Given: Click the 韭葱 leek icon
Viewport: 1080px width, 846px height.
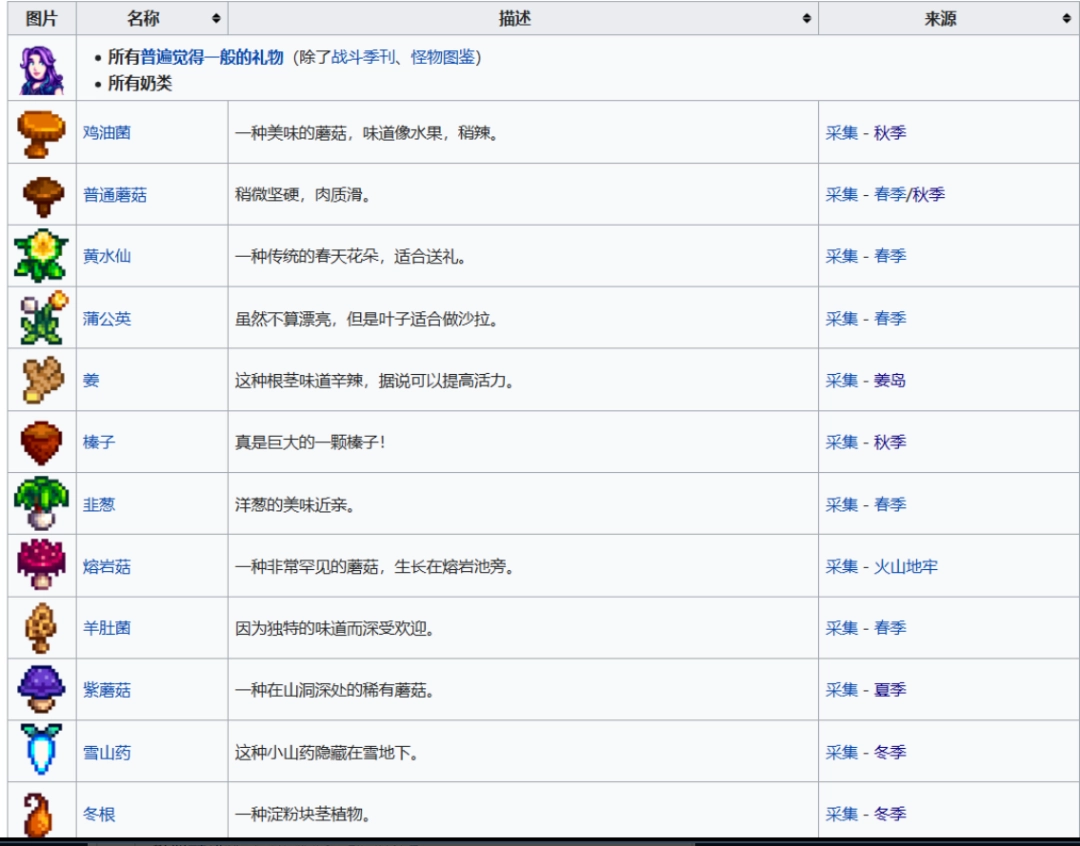Looking at the screenshot, I should [x=41, y=504].
